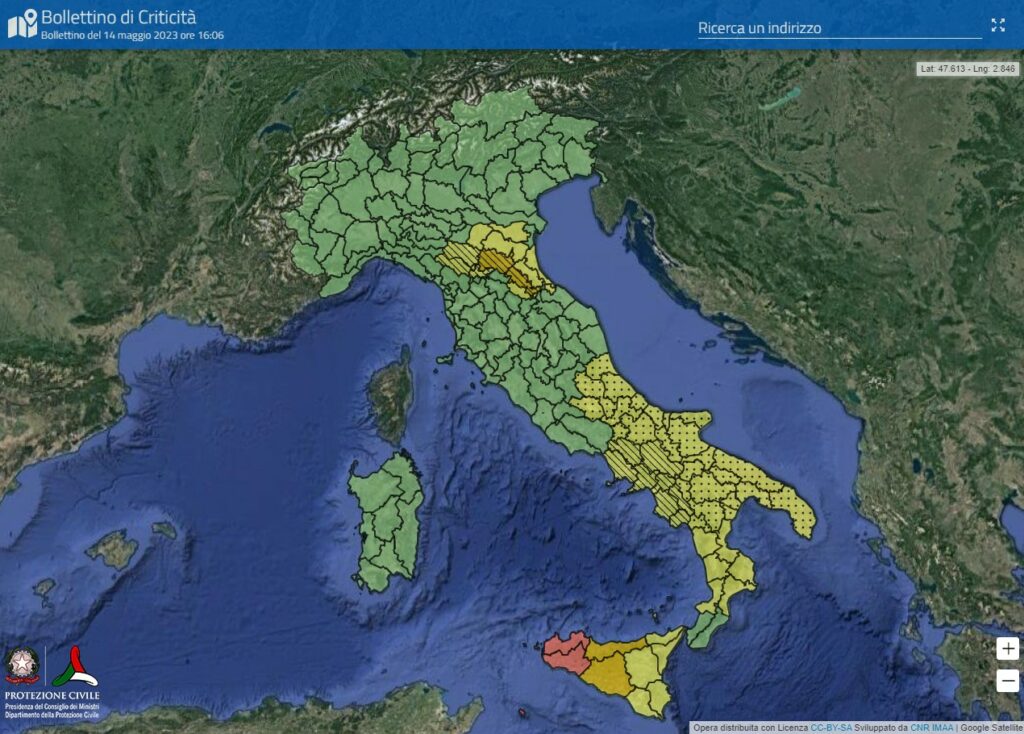
Task: Select the green Sardinia region on map
Action: pos(387,522)
